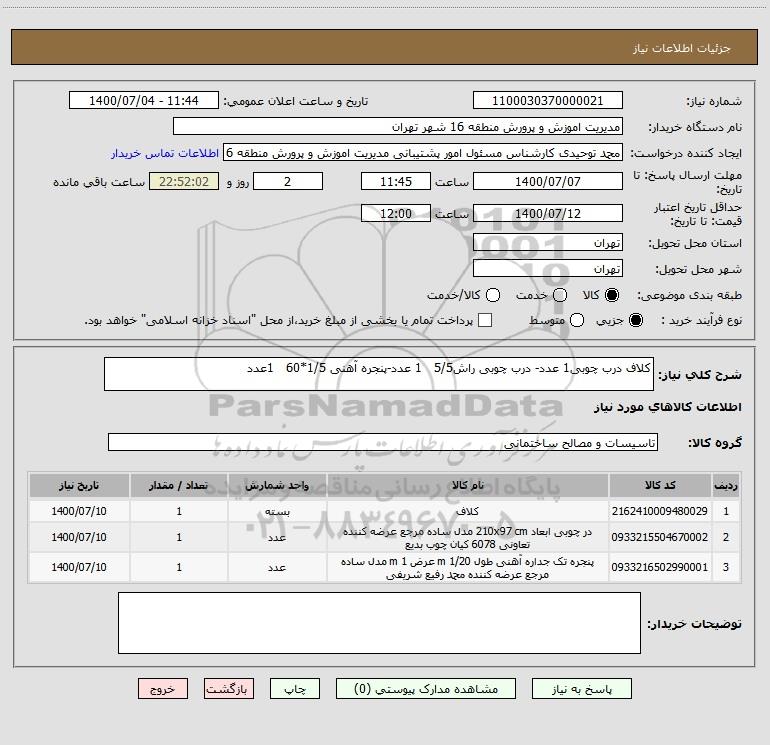Click the buyer organization name field
770x745 pixels.
(398, 127)
